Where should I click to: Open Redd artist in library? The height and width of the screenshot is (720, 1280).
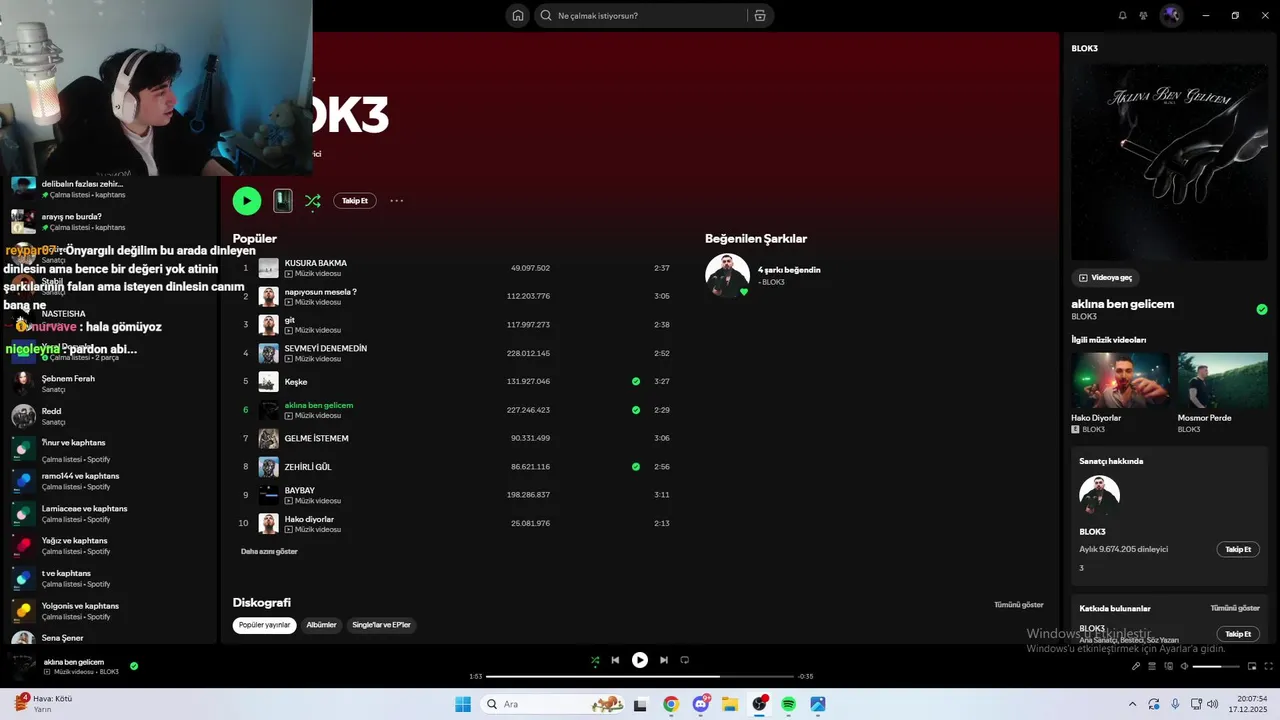click(x=110, y=416)
